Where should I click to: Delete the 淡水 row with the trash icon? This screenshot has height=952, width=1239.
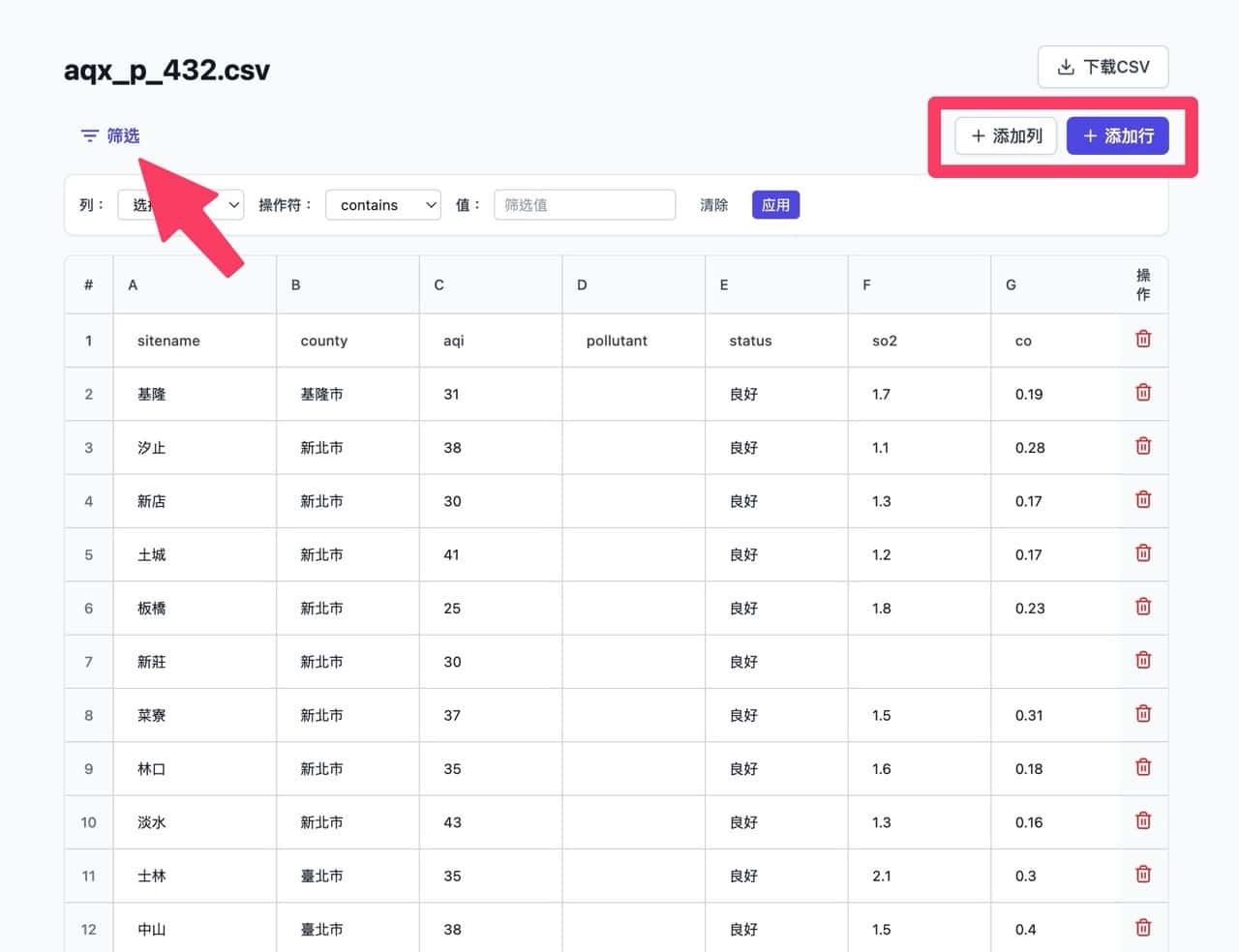(1143, 821)
